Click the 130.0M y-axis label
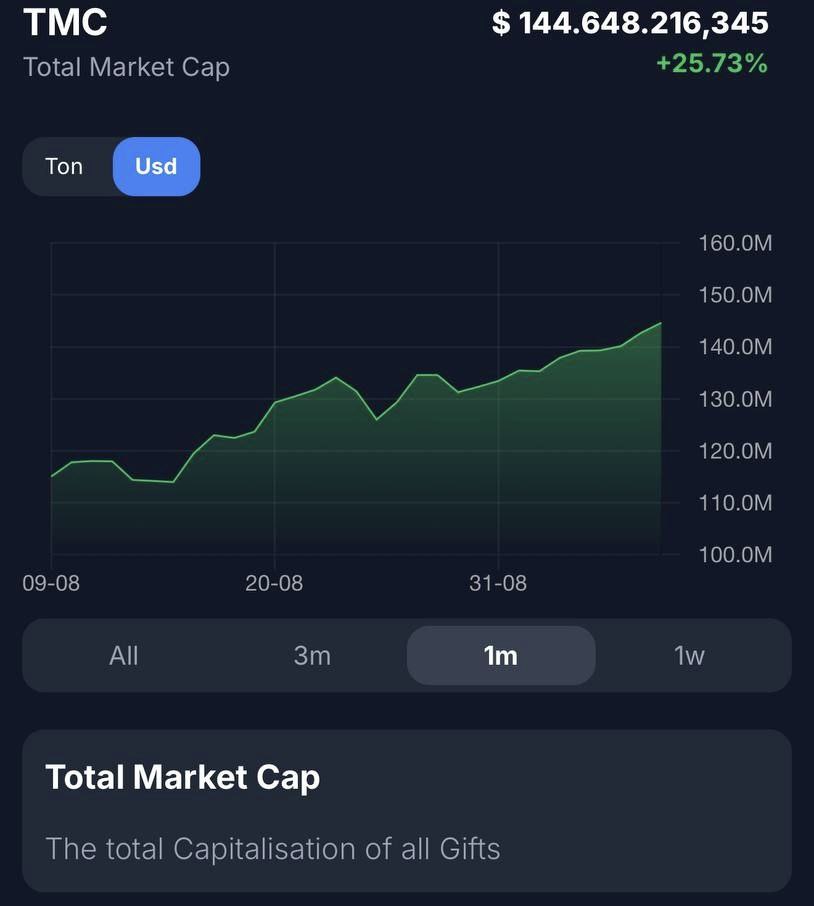Viewport: 814px width, 906px height. point(735,399)
